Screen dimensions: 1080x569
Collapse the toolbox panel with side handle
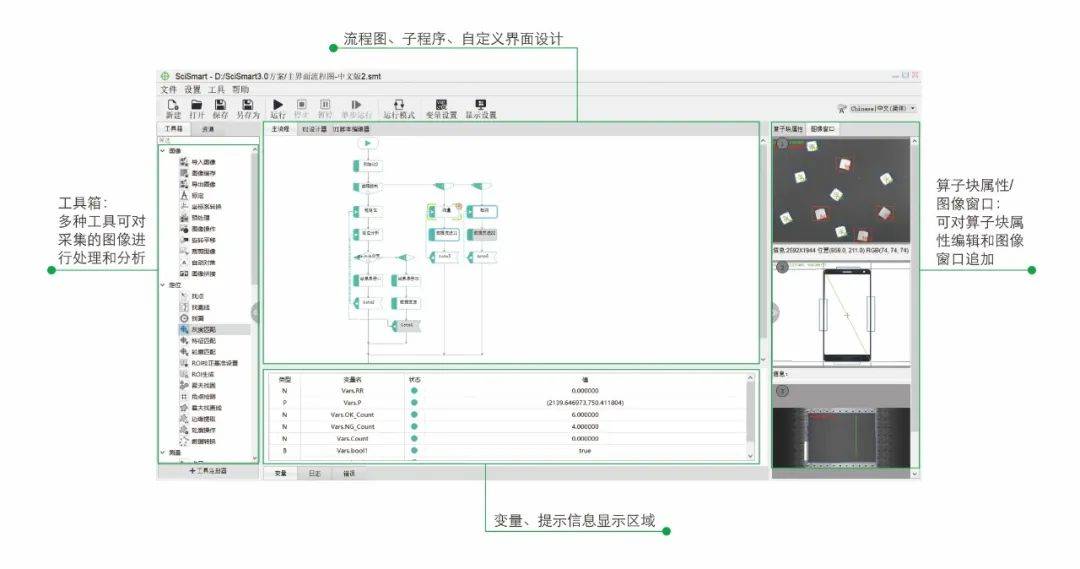[255, 313]
